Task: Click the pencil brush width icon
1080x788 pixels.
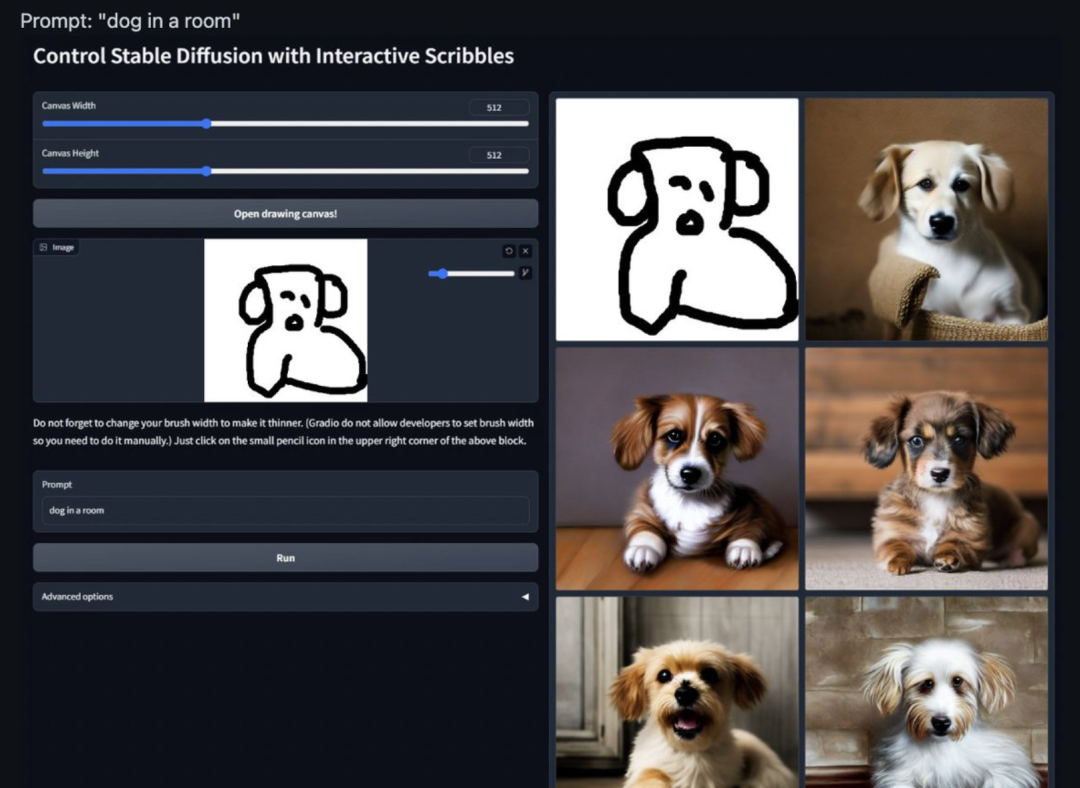Action: click(x=526, y=273)
